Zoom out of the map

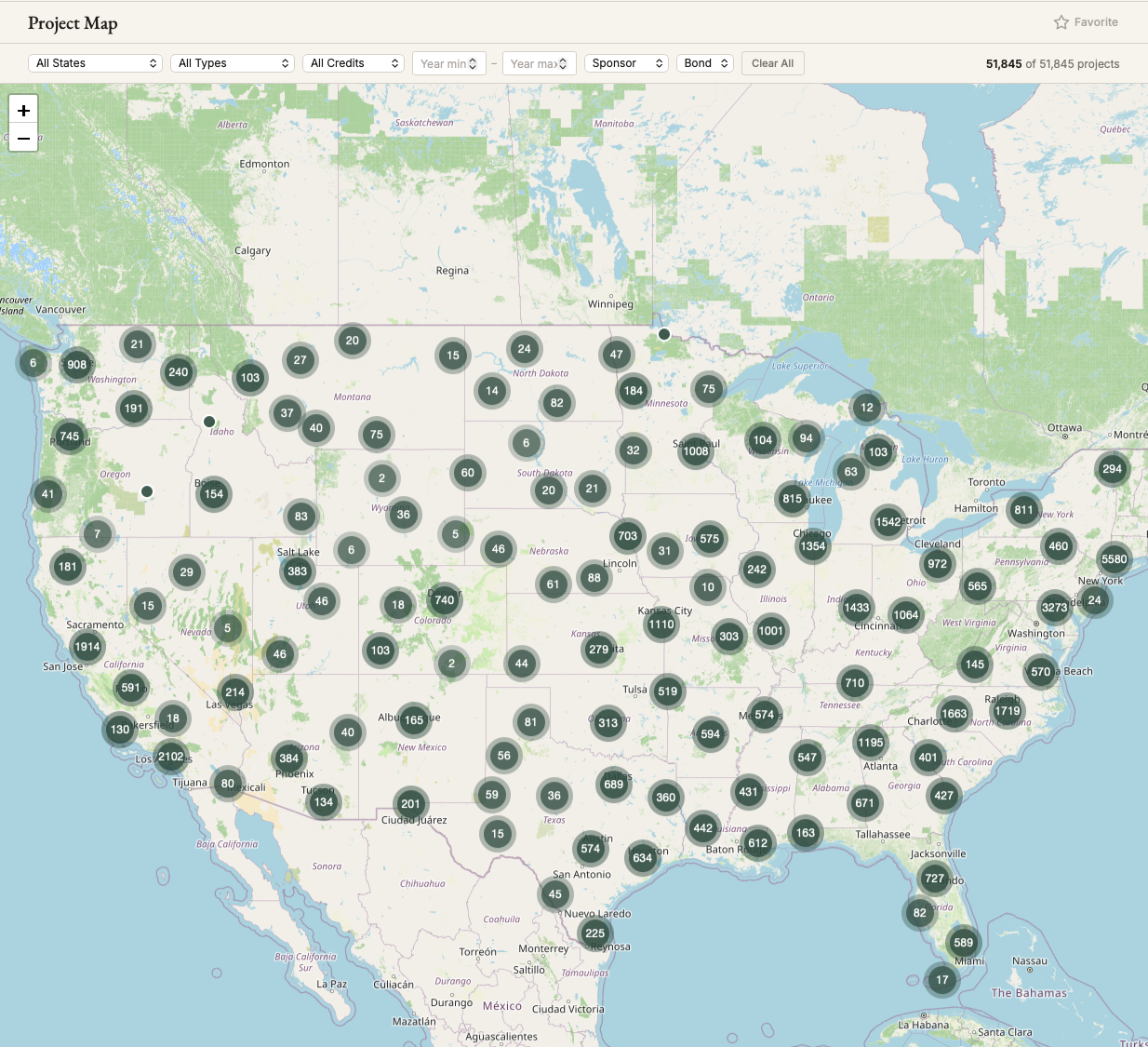pyautogui.click(x=23, y=138)
